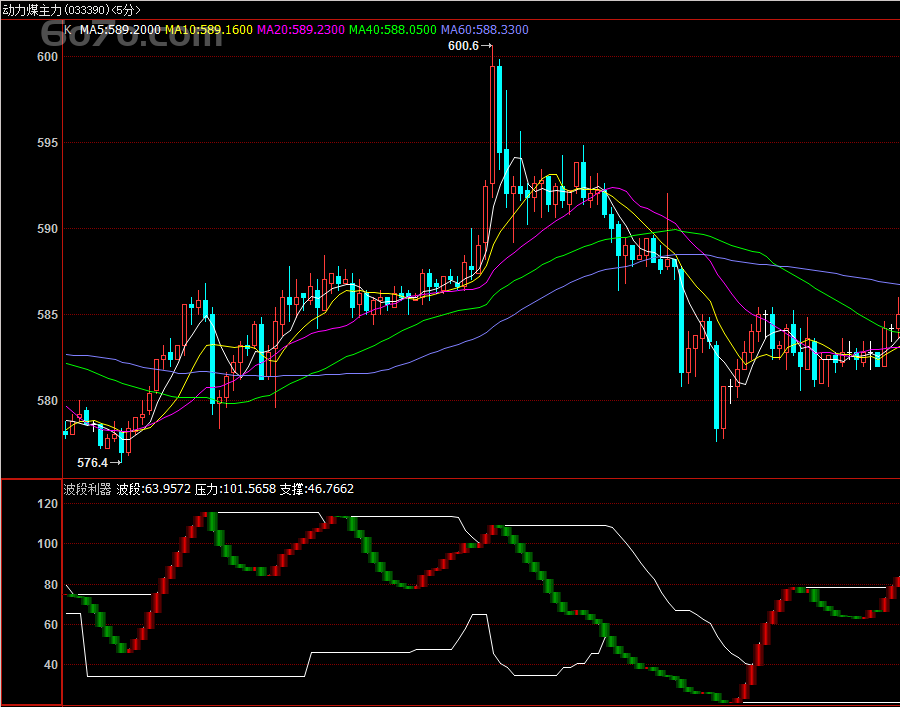Image resolution: width=900 pixels, height=707 pixels.
Task: Click the 动力煤主力 (033390) chart title
Action: (71, 9)
